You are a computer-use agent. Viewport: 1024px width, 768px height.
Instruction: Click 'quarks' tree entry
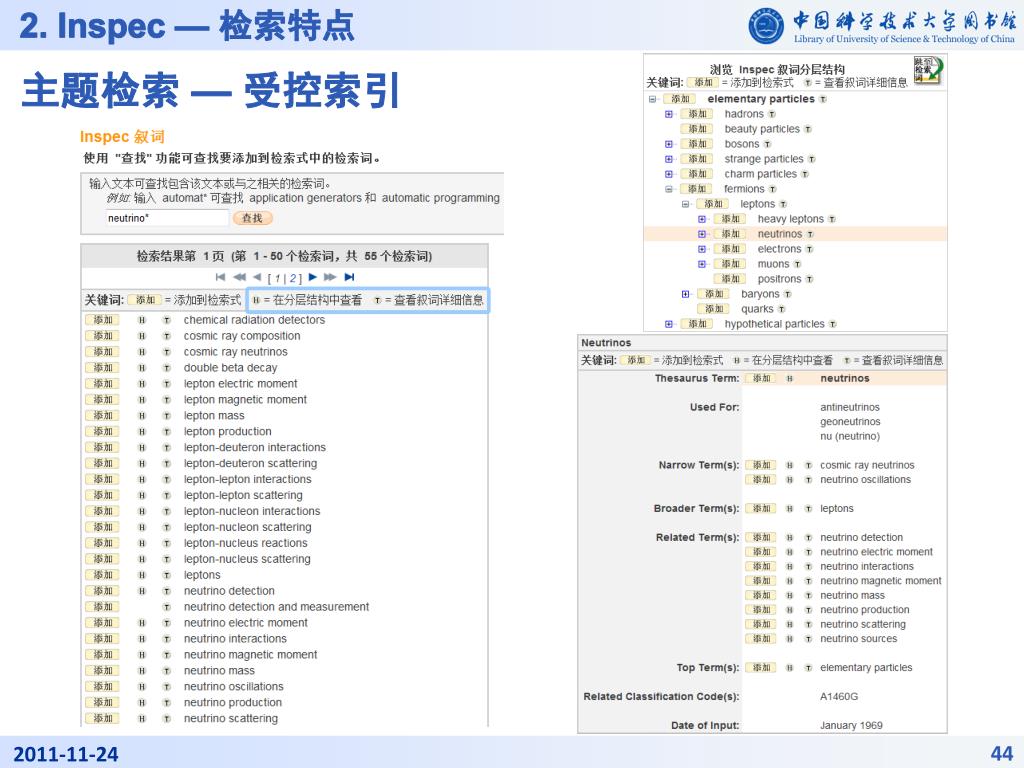point(757,310)
